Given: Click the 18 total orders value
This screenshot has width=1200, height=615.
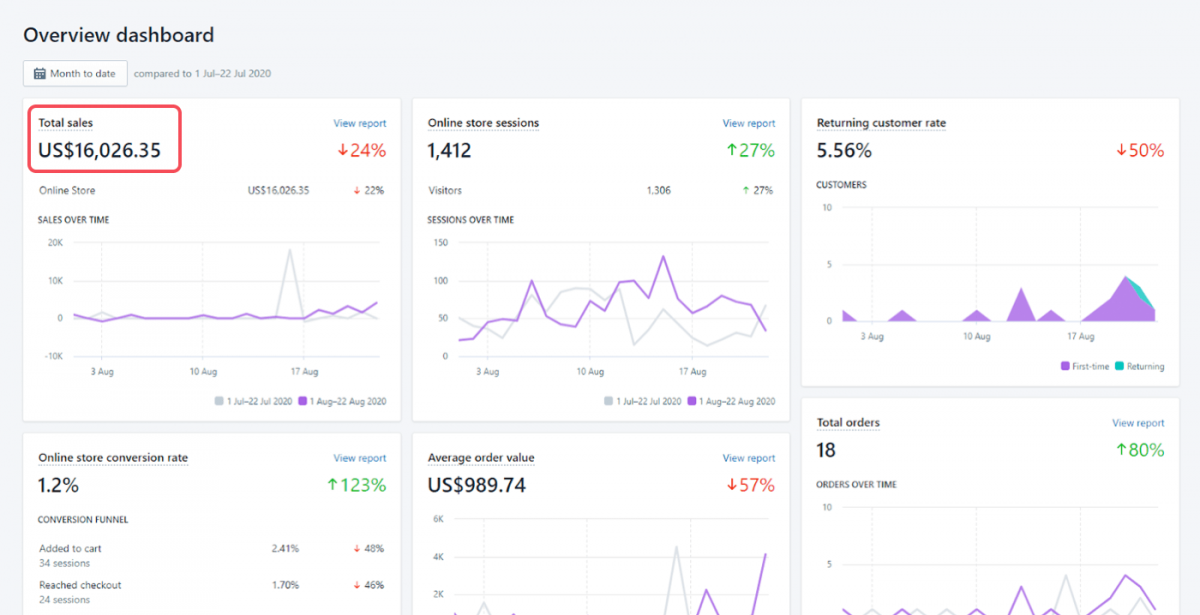Looking at the screenshot, I should click(826, 450).
